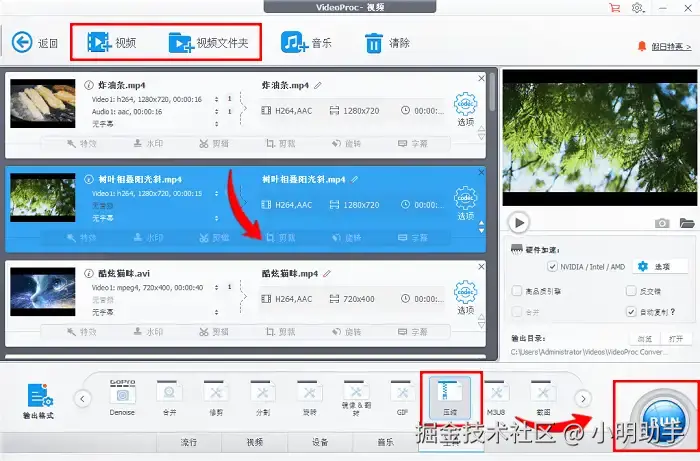Open 字幕 subtitle tool for 酷炫猫咪.avi
700x461 pixels.
pos(413,332)
